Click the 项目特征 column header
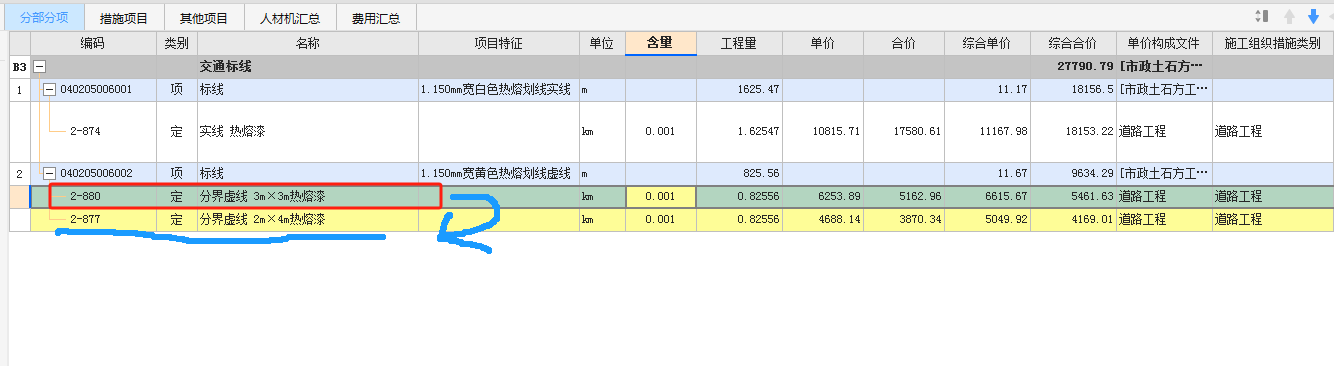 point(498,44)
